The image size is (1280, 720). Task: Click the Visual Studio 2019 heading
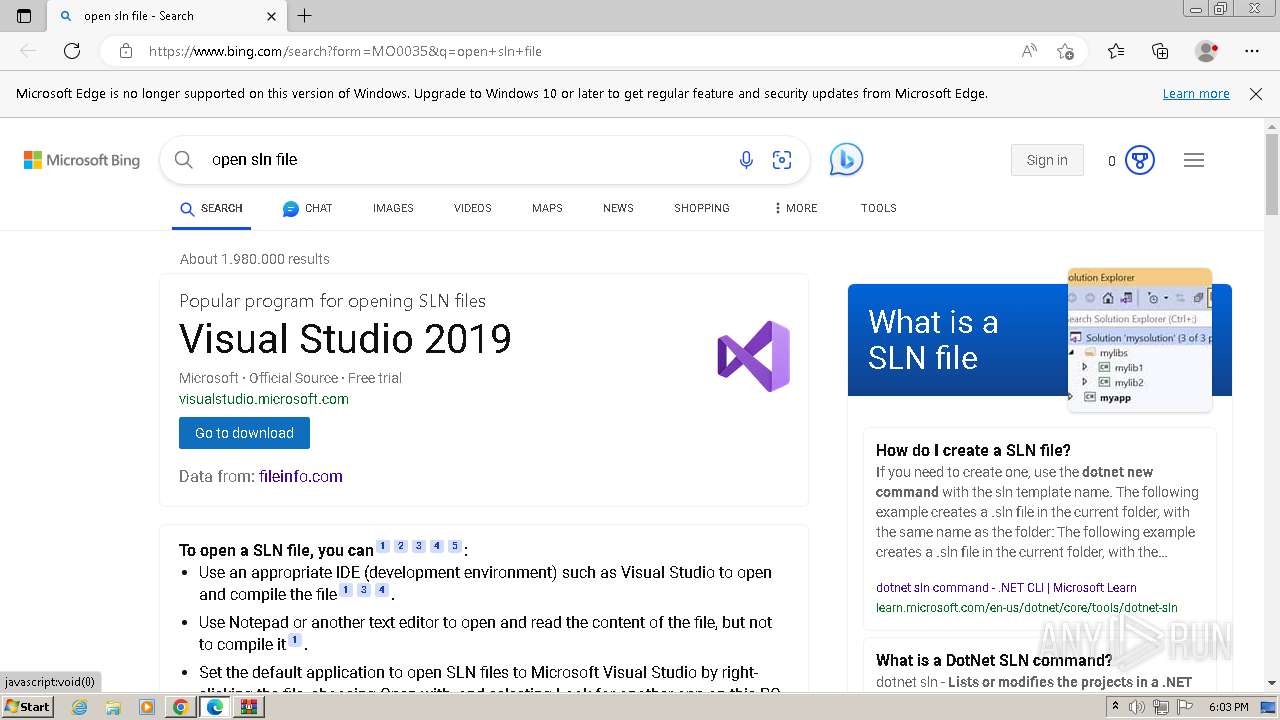345,340
